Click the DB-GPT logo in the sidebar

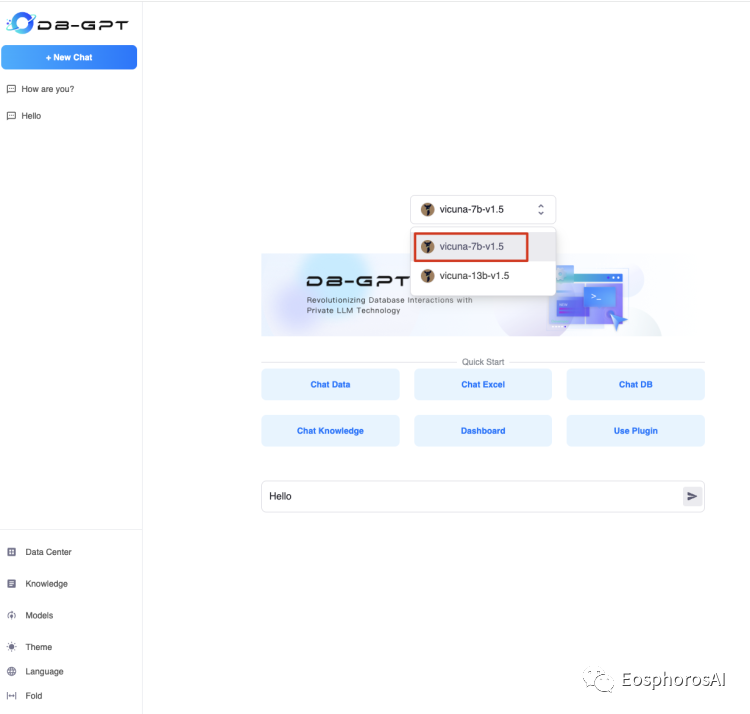pyautogui.click(x=67, y=23)
